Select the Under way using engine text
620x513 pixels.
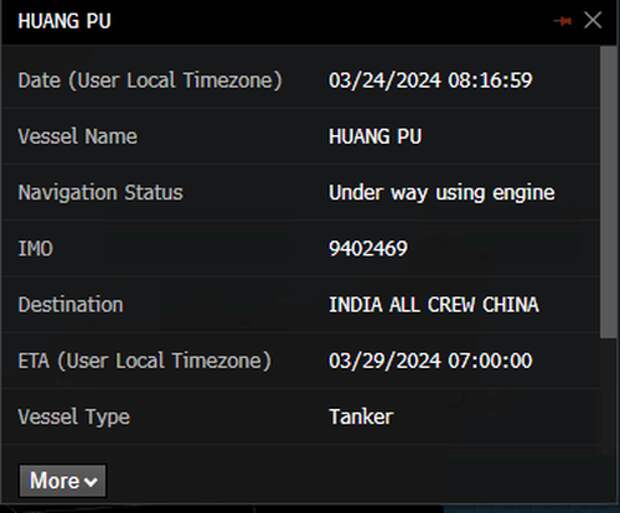pyautogui.click(x=441, y=193)
